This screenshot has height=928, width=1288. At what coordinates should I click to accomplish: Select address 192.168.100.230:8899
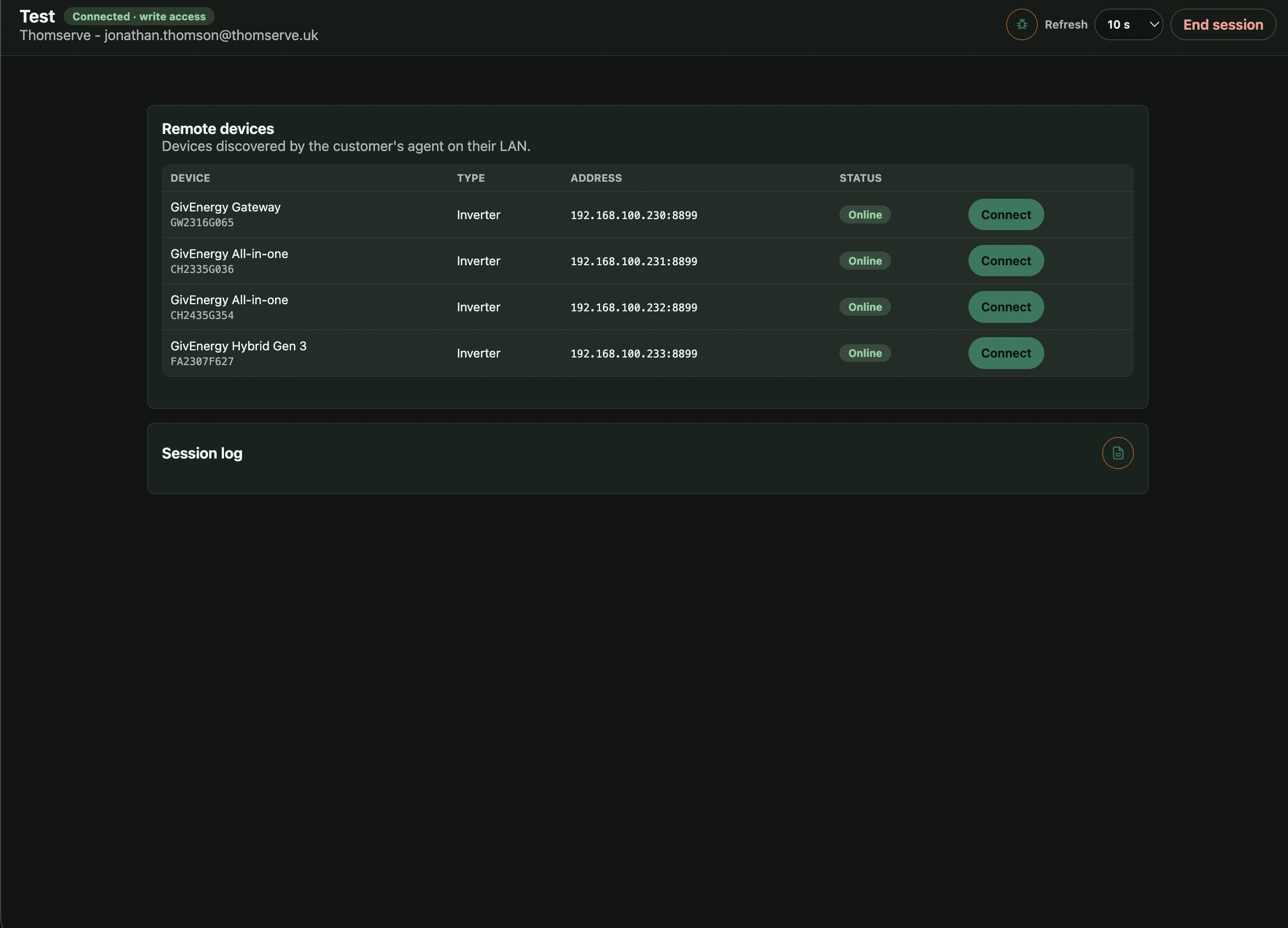[x=634, y=215]
